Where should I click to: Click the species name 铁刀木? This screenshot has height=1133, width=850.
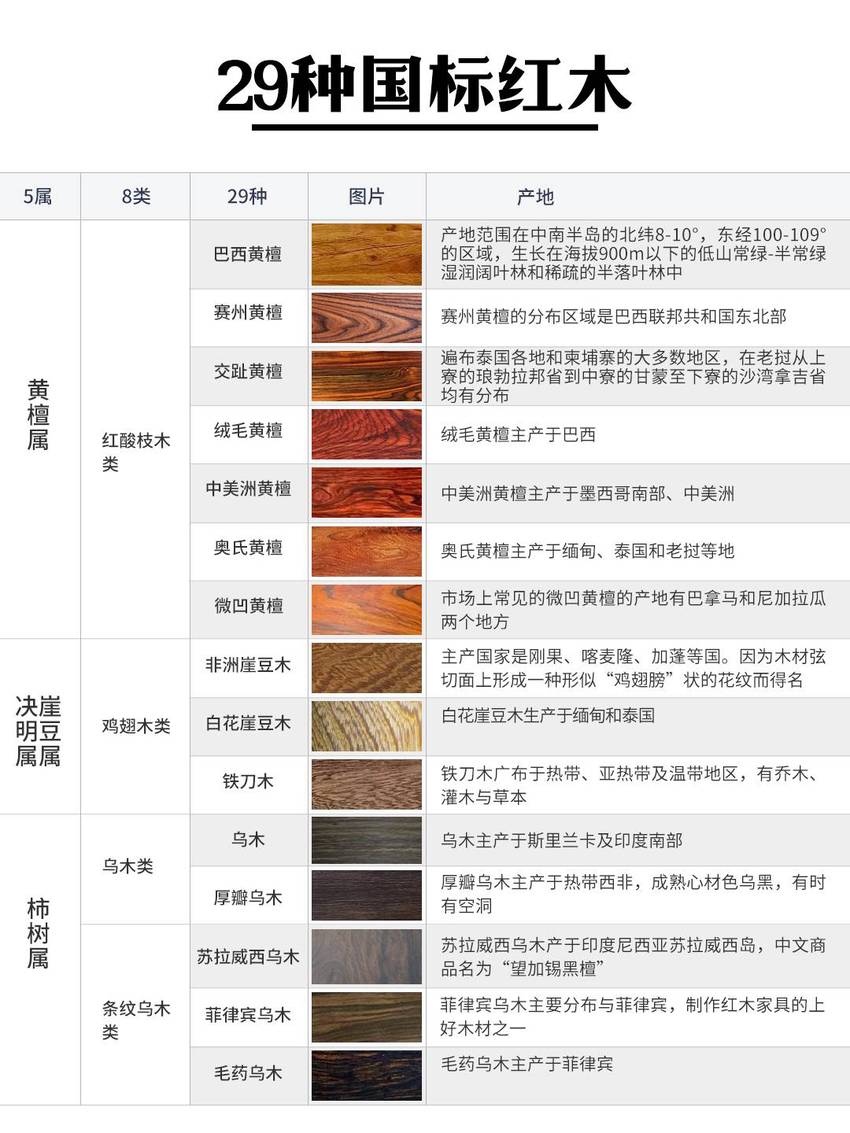click(248, 781)
